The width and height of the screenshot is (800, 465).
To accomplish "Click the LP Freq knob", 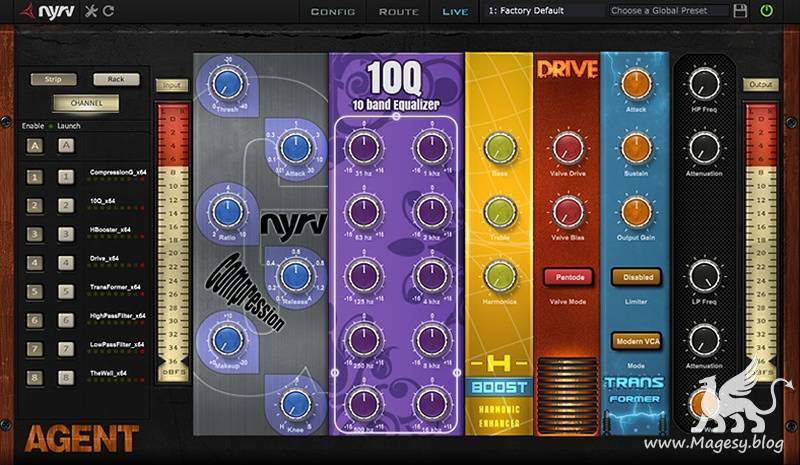I will click(704, 276).
